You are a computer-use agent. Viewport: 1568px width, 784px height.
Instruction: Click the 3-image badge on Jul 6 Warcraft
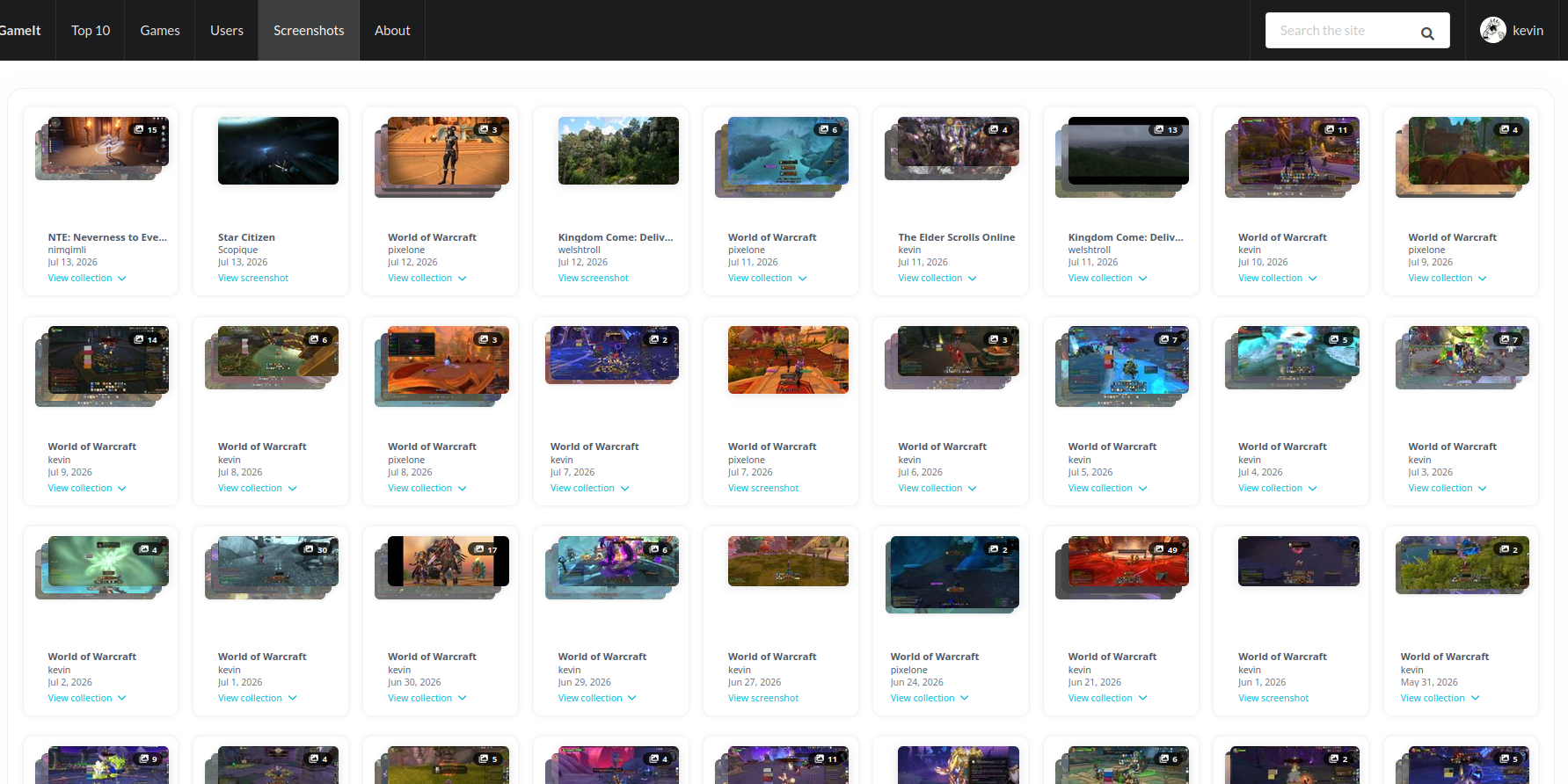[x=998, y=339]
